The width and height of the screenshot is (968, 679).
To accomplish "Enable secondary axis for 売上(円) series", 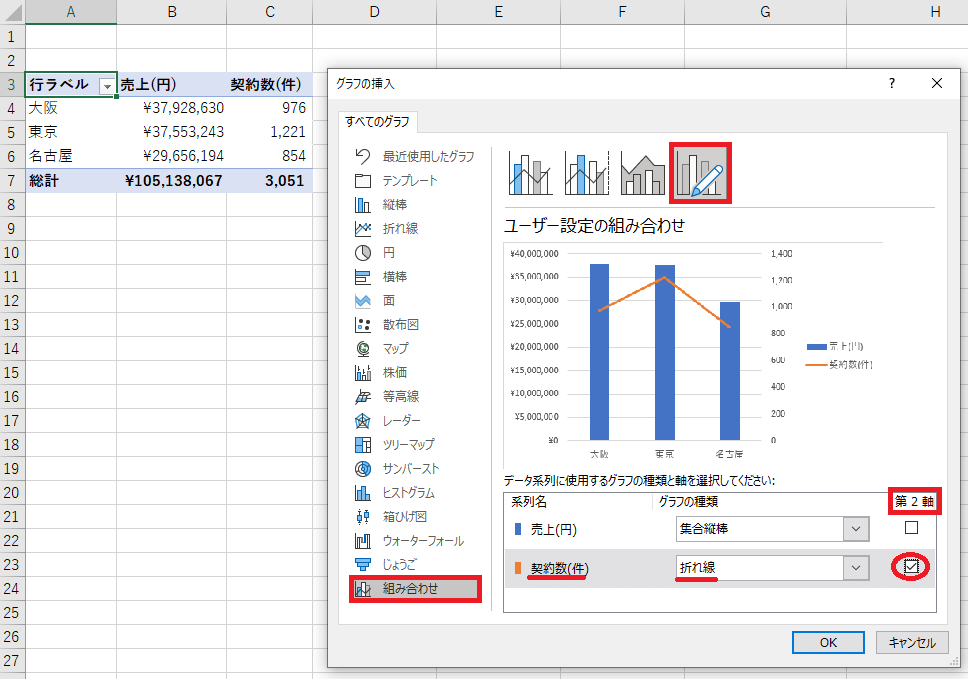I will pos(910,528).
